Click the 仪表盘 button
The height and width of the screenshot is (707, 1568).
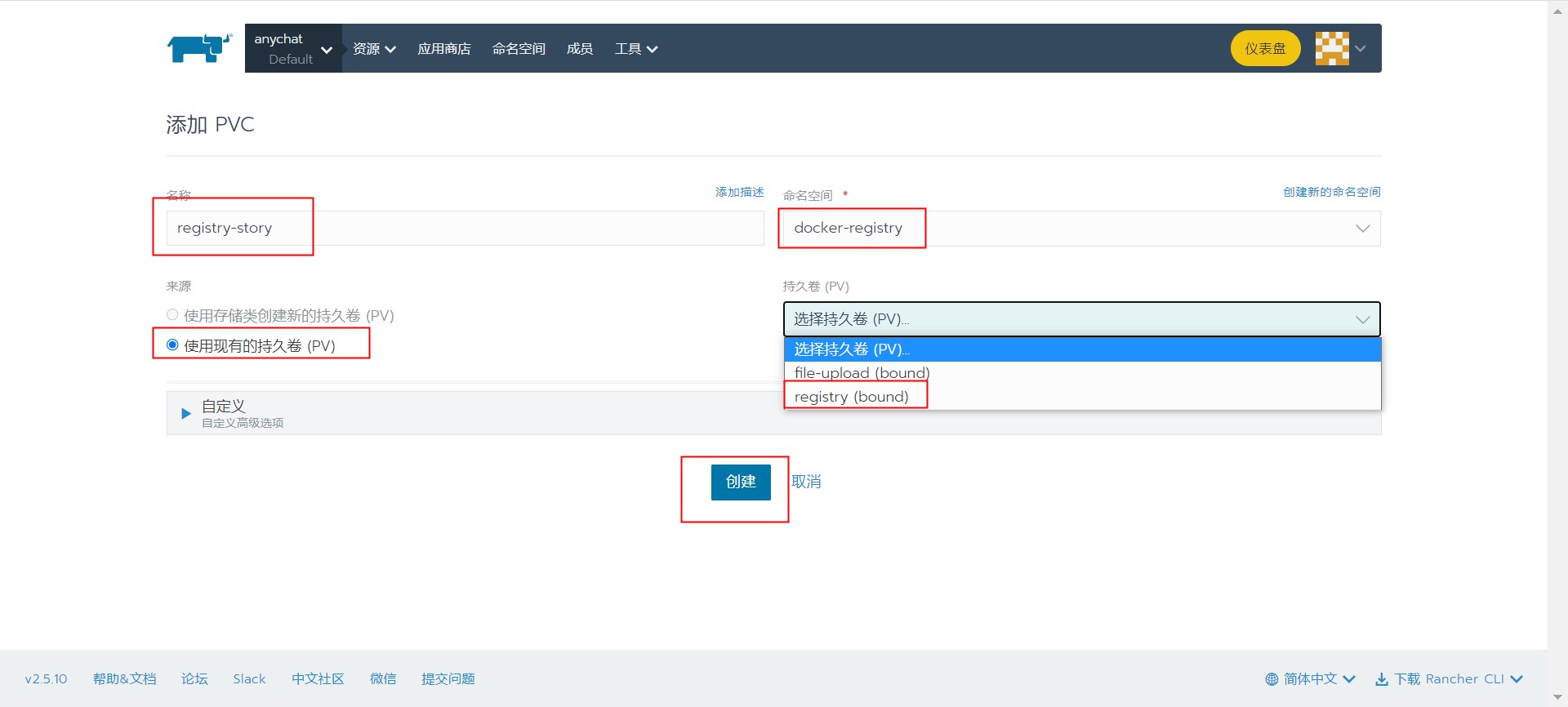point(1265,49)
